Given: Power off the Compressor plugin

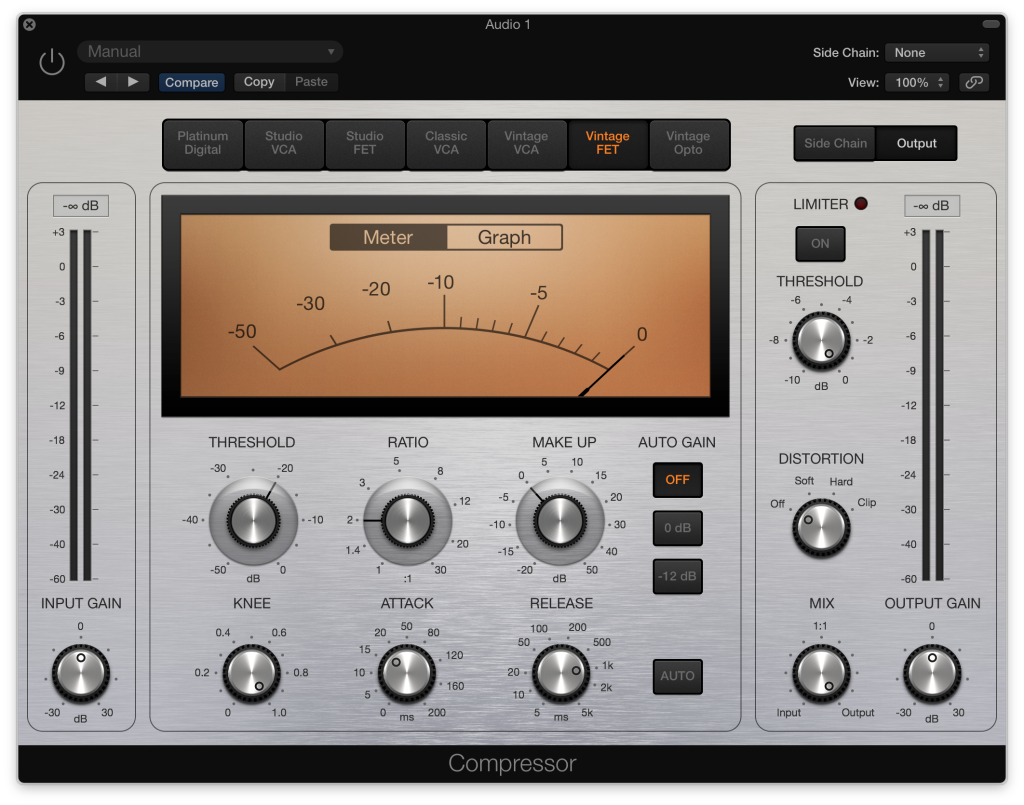Looking at the screenshot, I should (51, 60).
